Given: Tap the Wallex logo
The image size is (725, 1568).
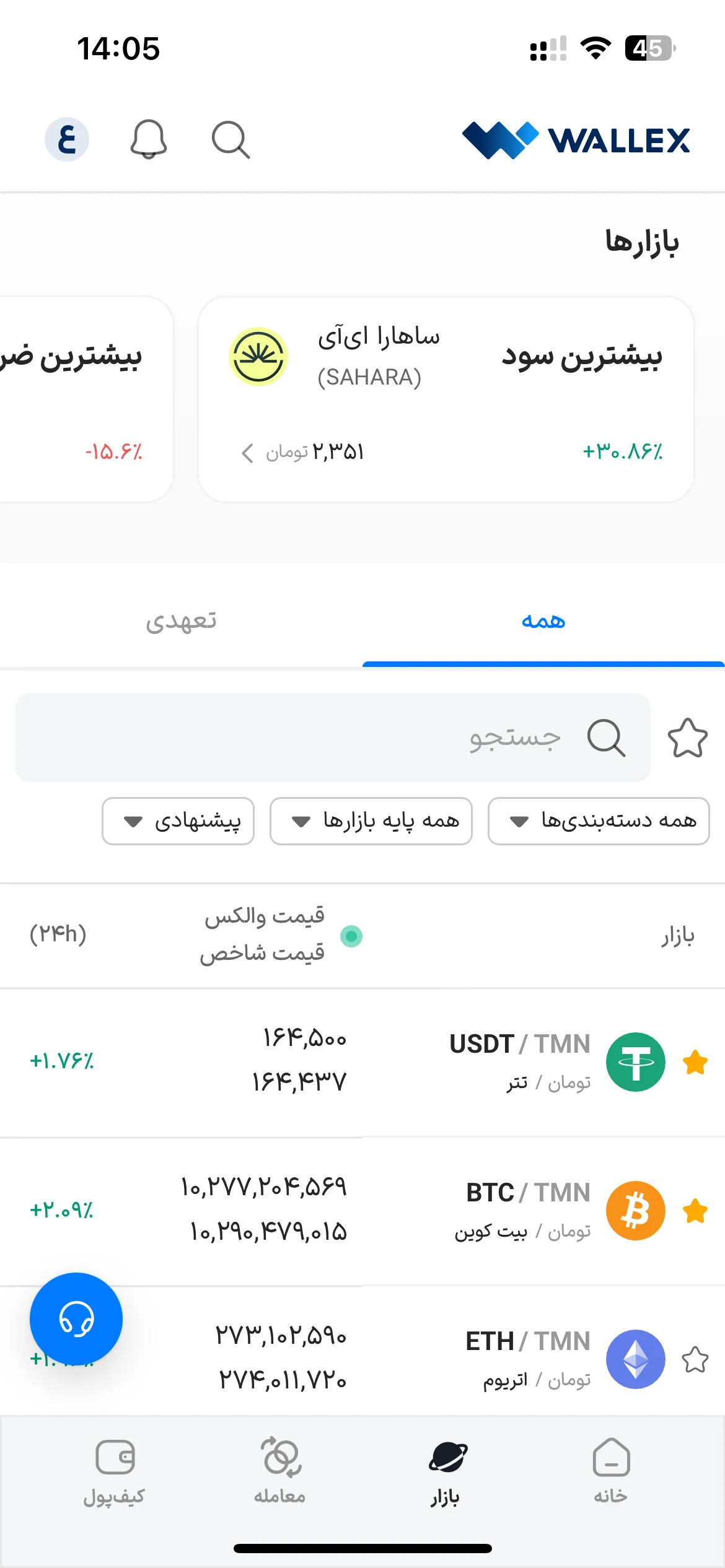Looking at the screenshot, I should point(576,140).
